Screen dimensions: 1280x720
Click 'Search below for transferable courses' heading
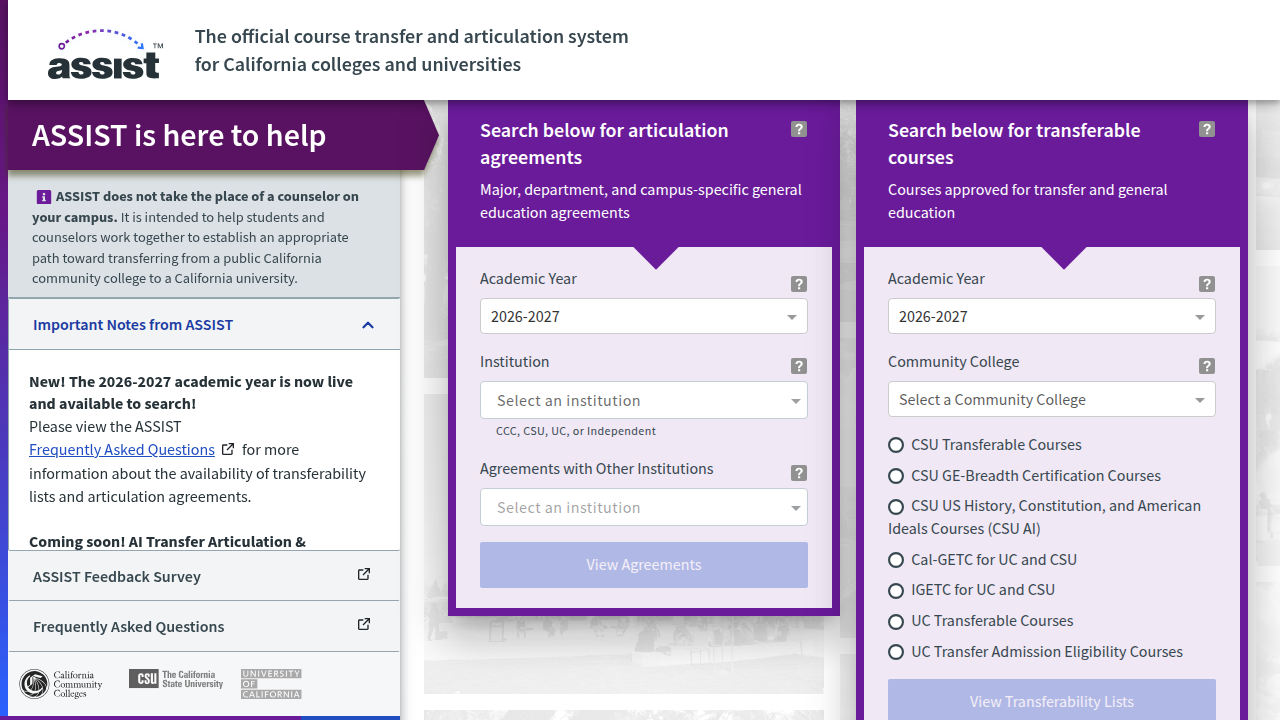point(1014,144)
